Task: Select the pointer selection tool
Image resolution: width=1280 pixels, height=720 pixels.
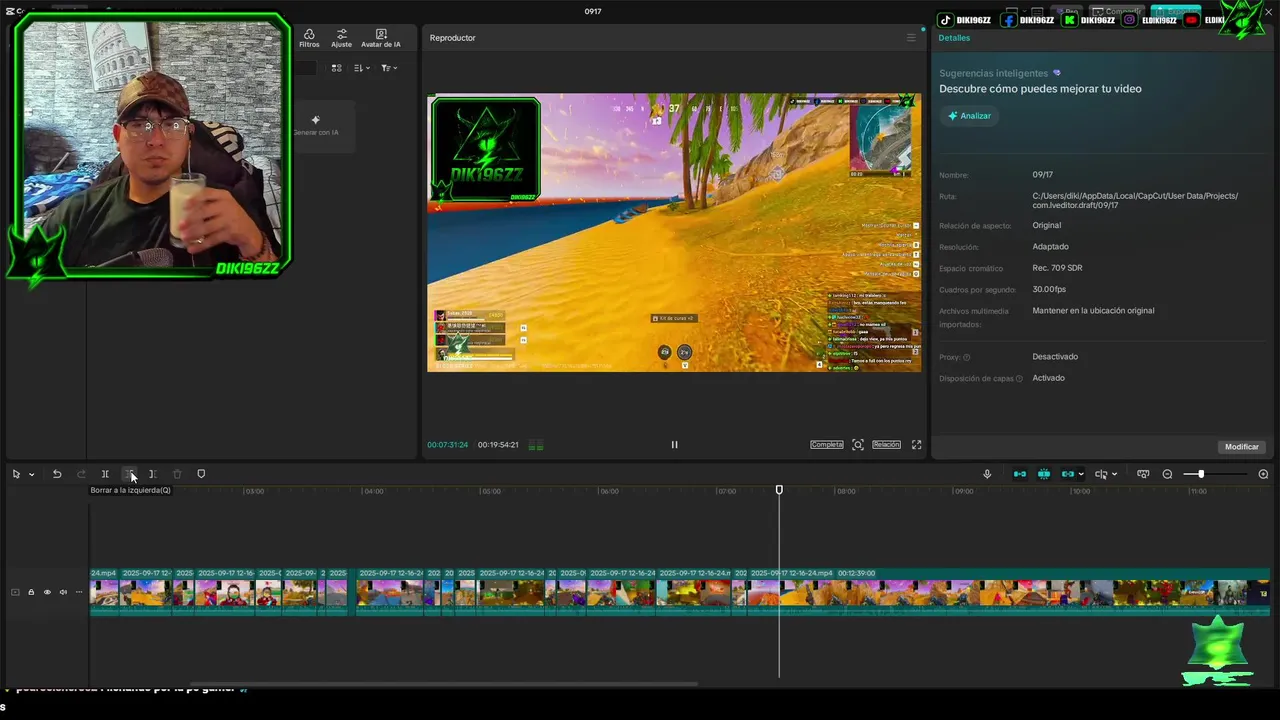Action: 16,474
